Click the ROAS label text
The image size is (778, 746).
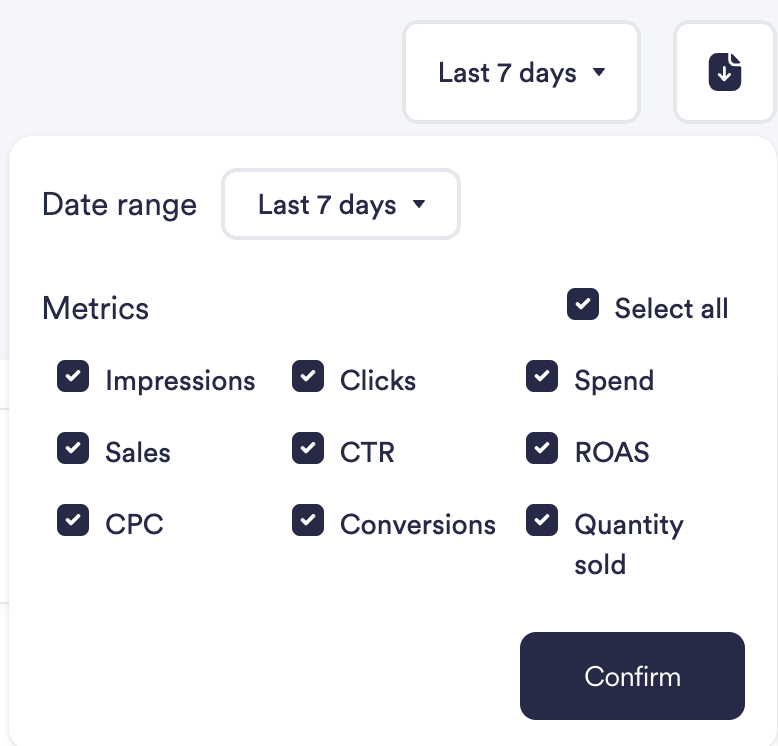(612, 453)
